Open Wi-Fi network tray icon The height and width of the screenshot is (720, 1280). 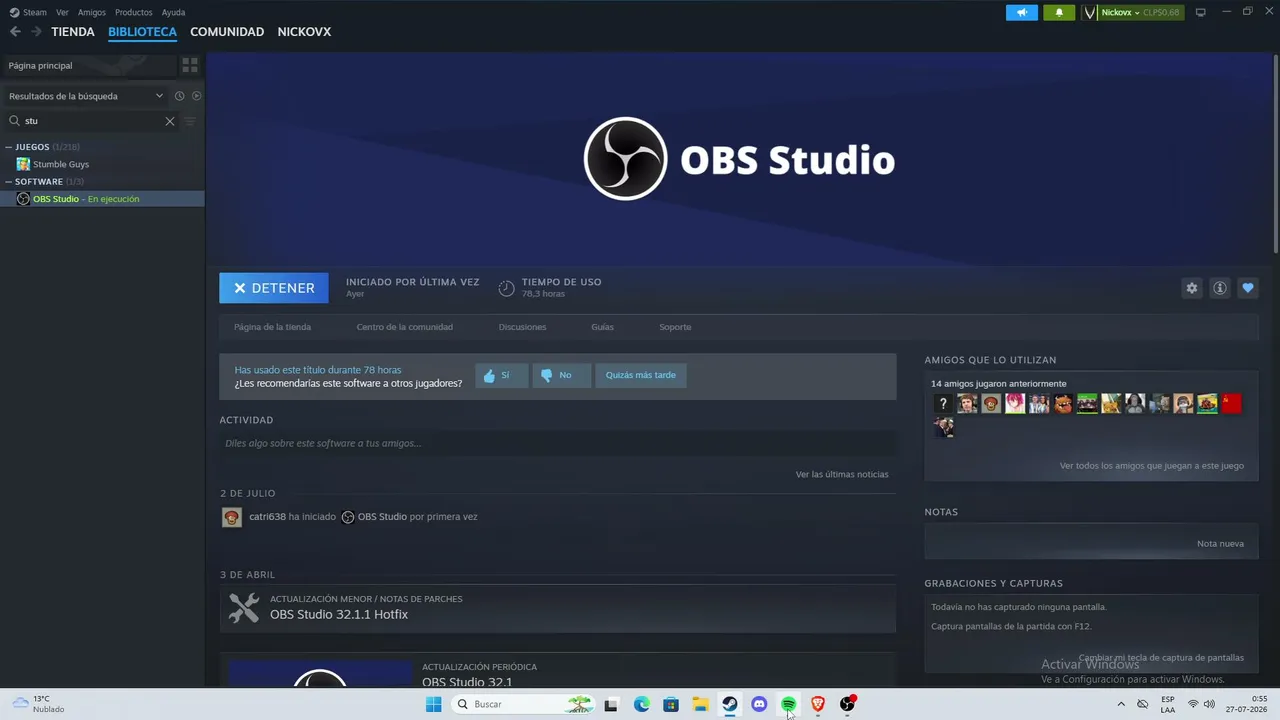(1193, 704)
